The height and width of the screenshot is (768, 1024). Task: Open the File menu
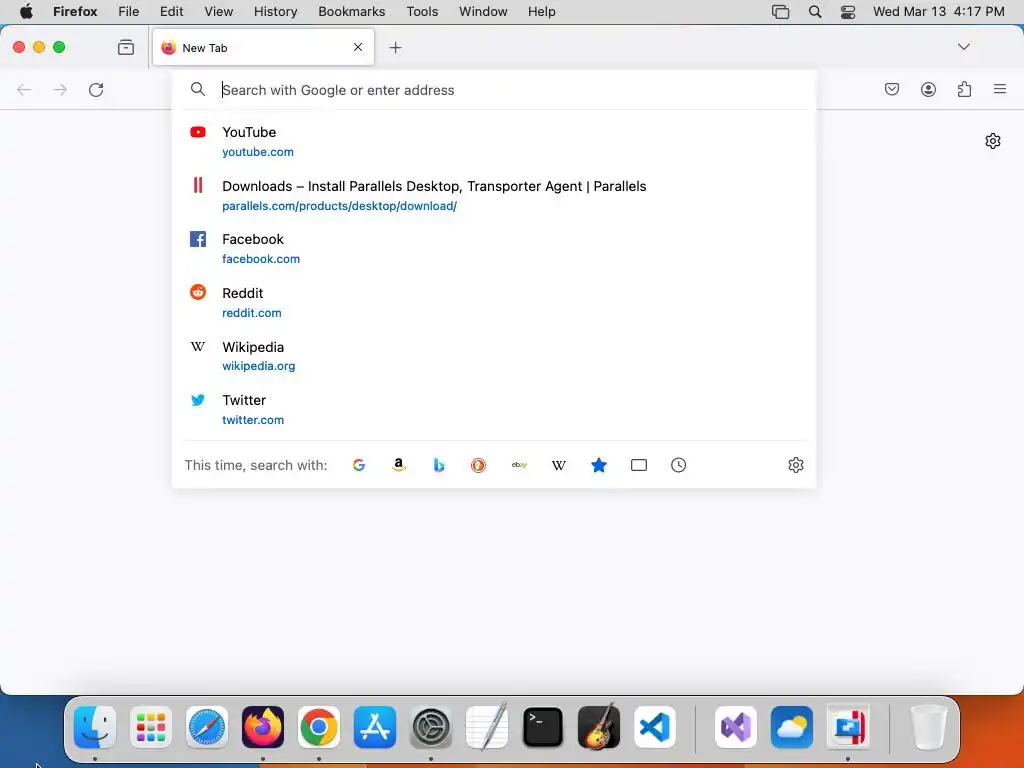(129, 11)
